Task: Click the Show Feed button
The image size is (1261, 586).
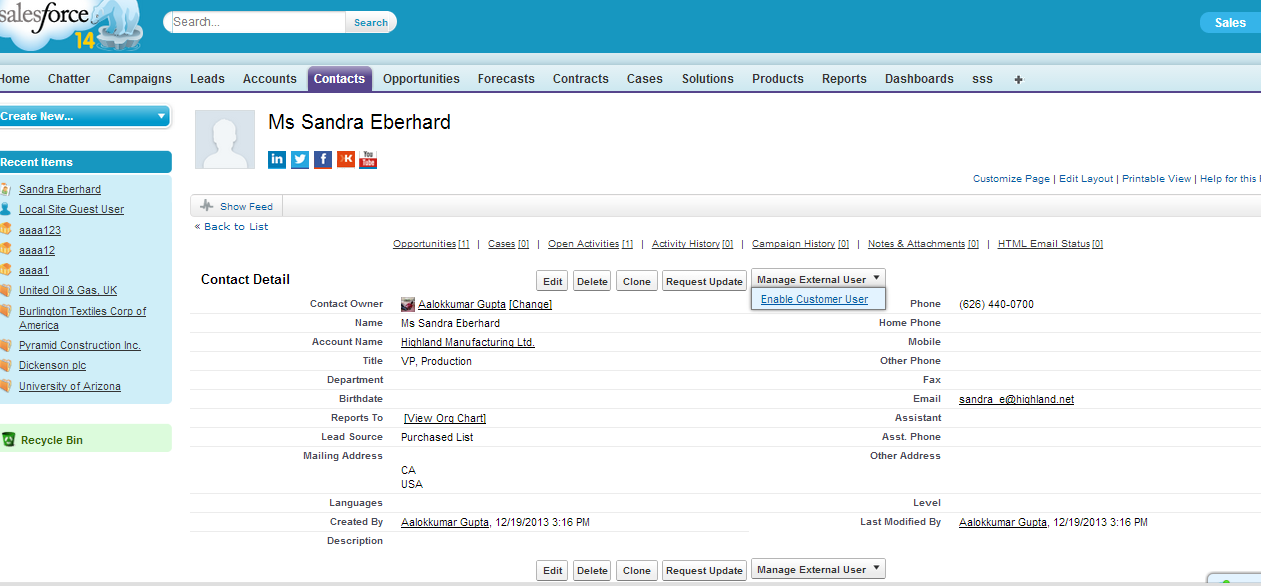Action: pyautogui.click(x=237, y=206)
